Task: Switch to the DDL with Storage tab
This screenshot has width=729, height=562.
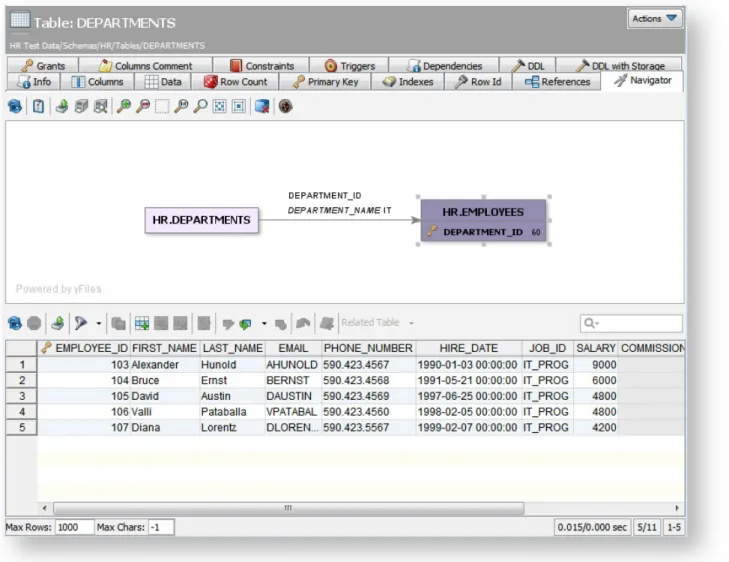Action: pos(620,66)
